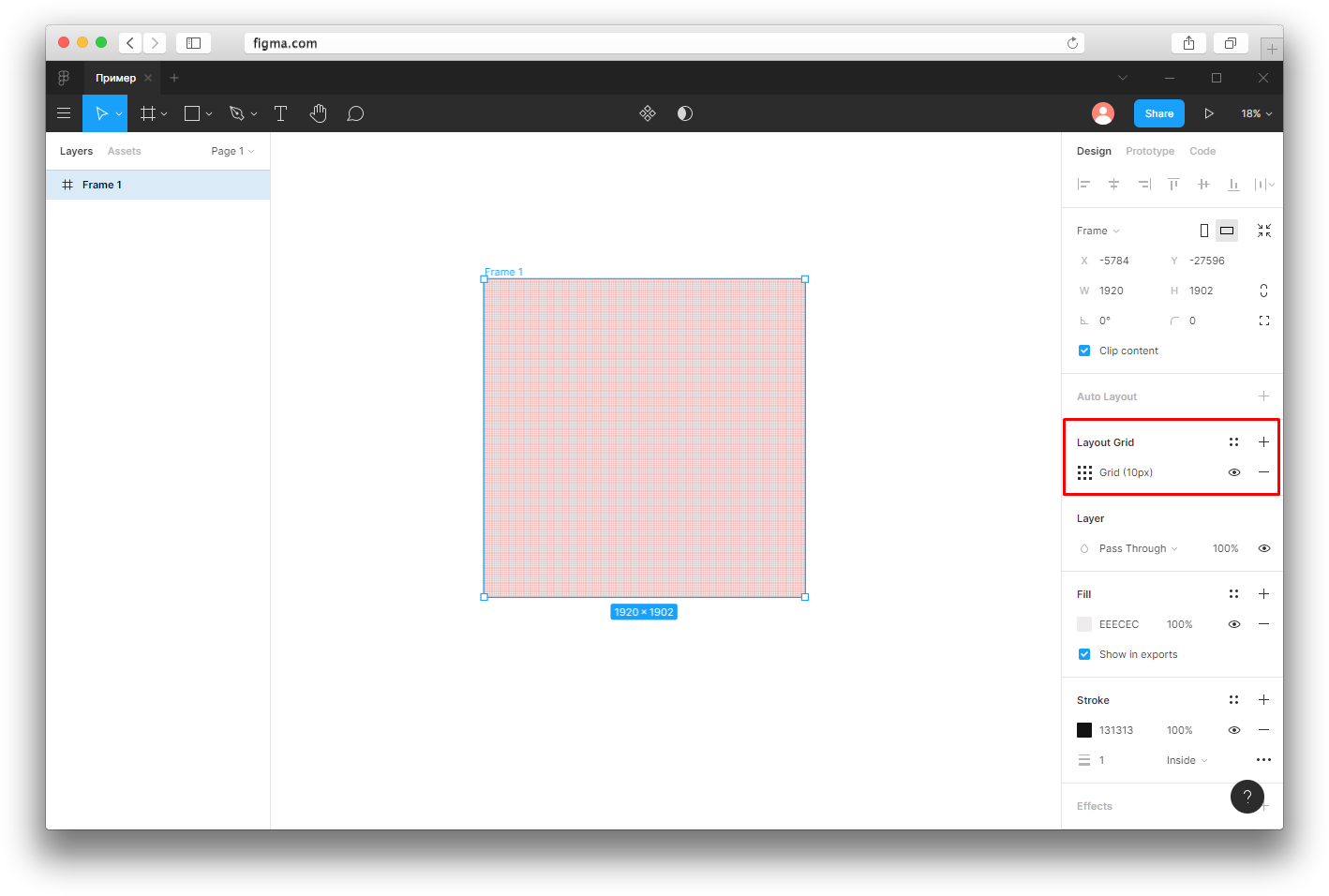Viewport: 1329px width, 896px height.
Task: Expand the Page 1 dropdown
Action: coord(232,151)
